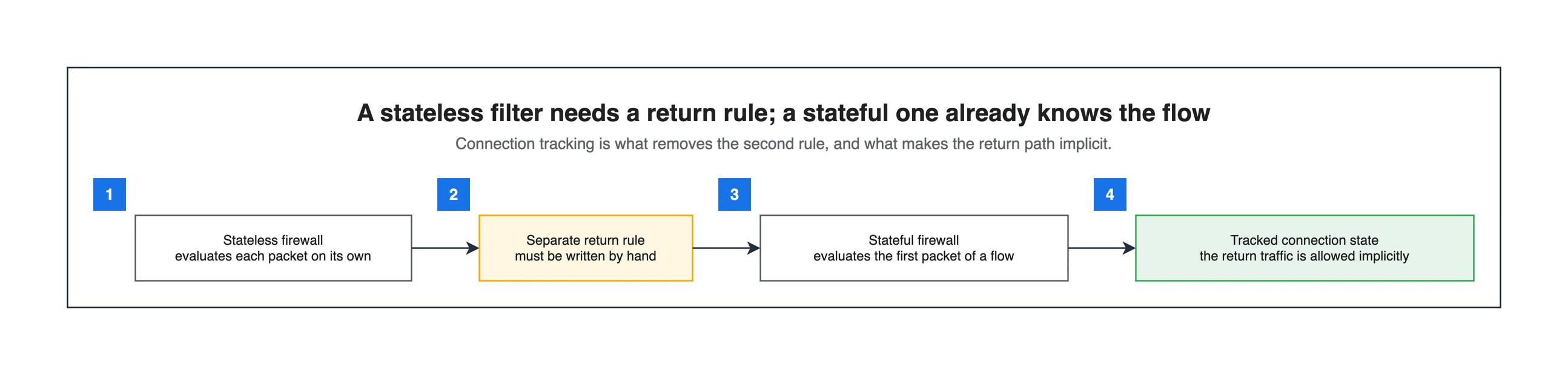Click the blue step 2 badge
Image resolution: width=1568 pixels, height=375 pixels.
(454, 194)
